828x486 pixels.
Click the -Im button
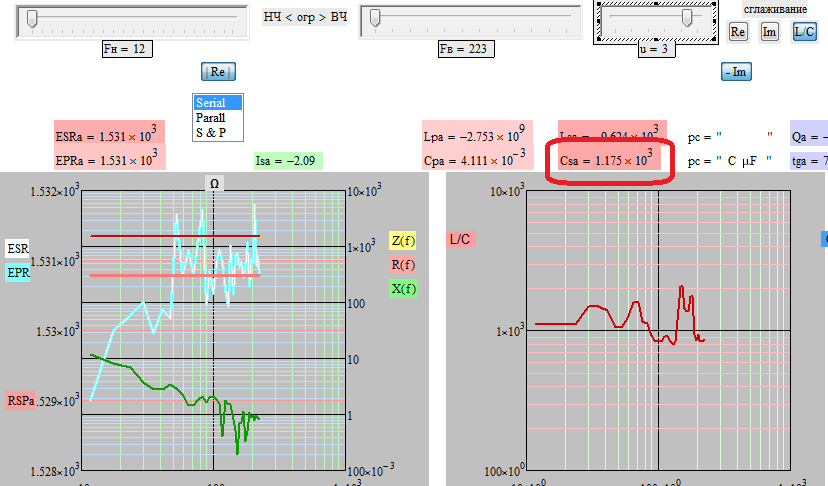[736, 72]
